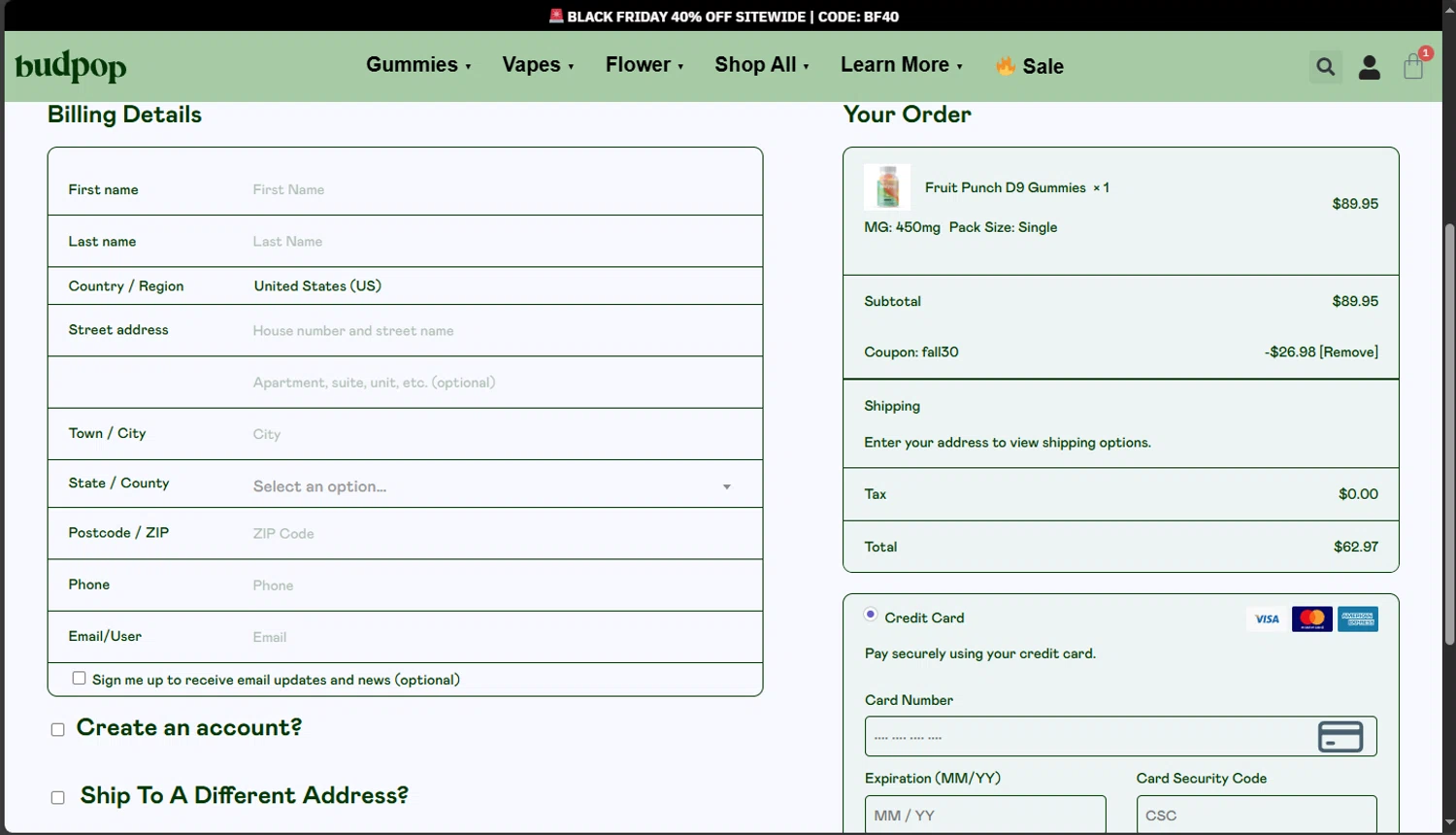Click the Visa card logo
The width and height of the screenshot is (1456, 835).
(1267, 619)
